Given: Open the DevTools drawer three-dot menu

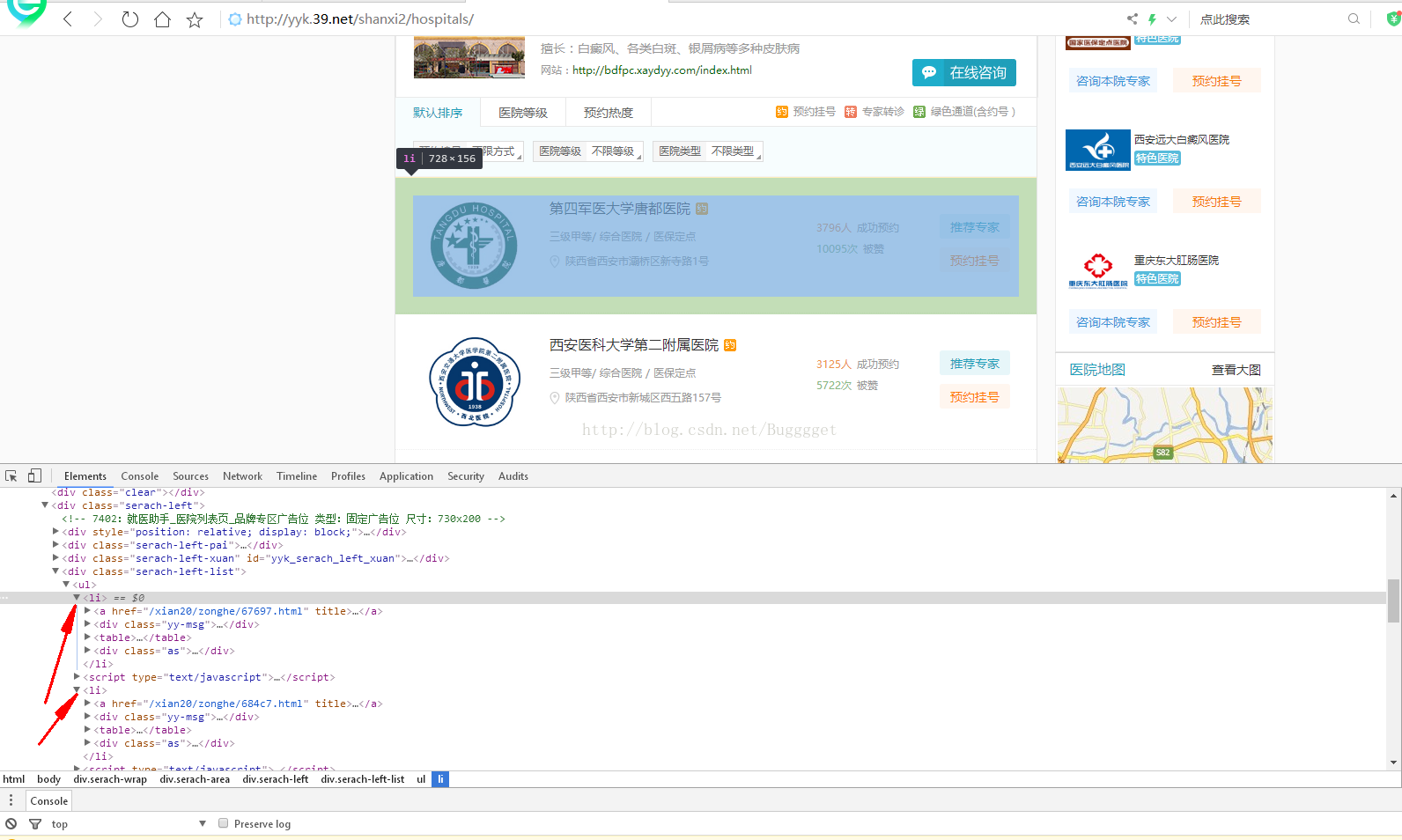Looking at the screenshot, I should point(11,800).
